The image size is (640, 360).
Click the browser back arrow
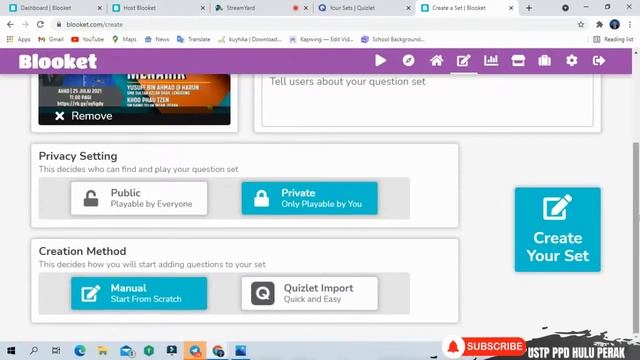[x=10, y=24]
